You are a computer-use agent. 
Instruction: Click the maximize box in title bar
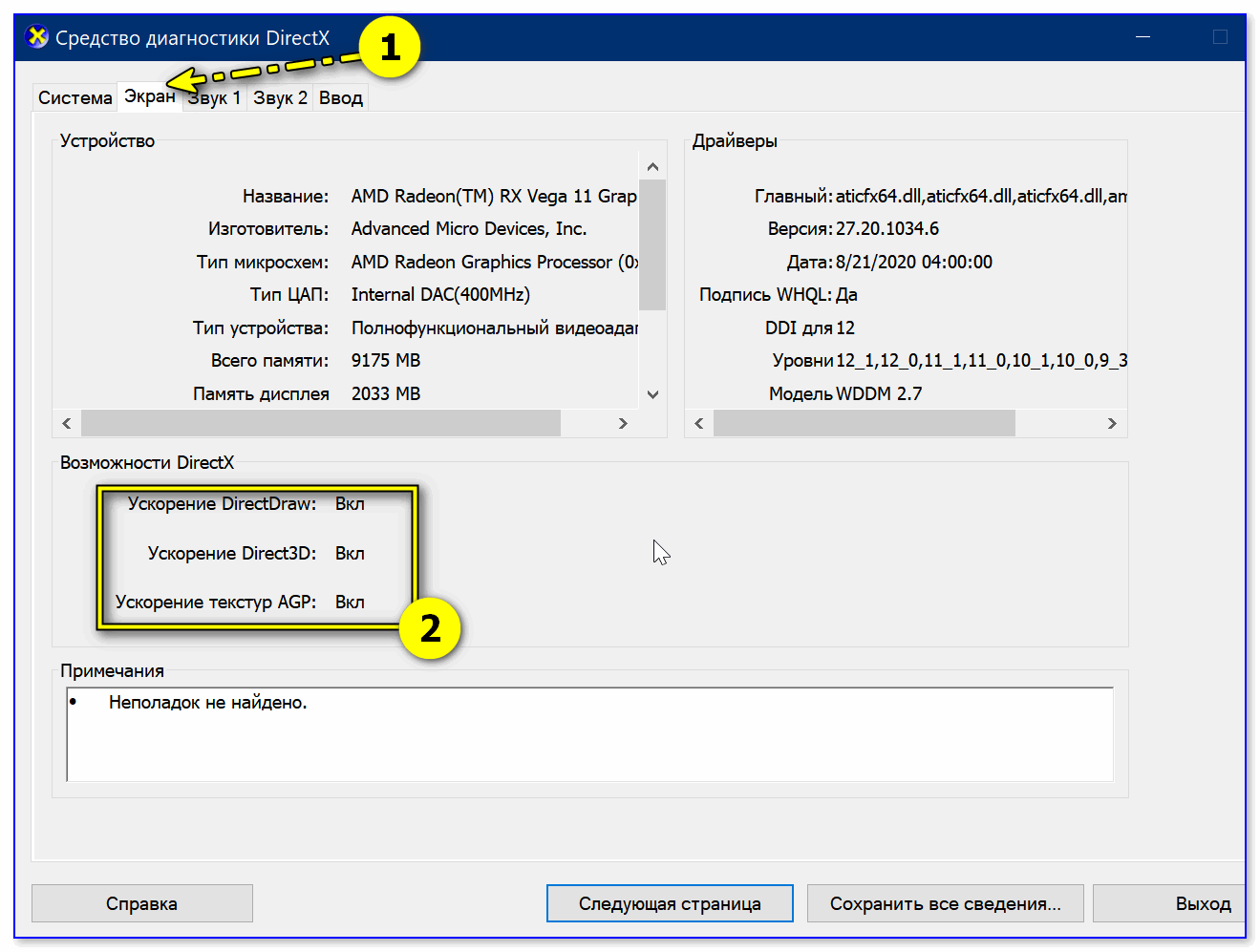tap(1220, 36)
